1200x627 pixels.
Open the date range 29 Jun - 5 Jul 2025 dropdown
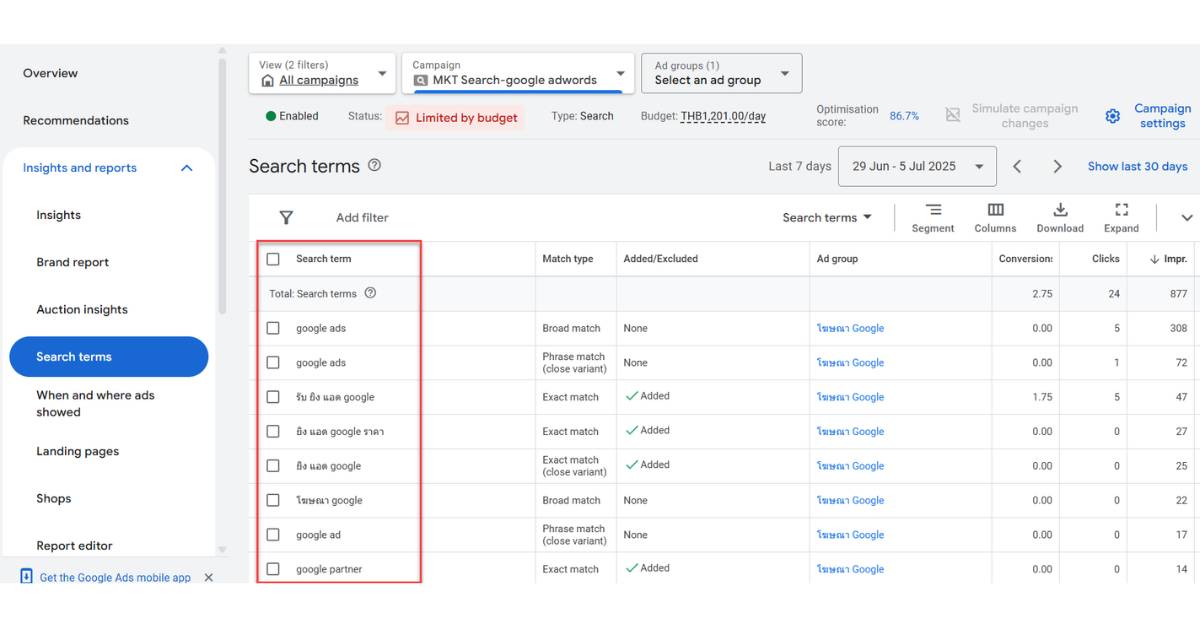pos(917,167)
